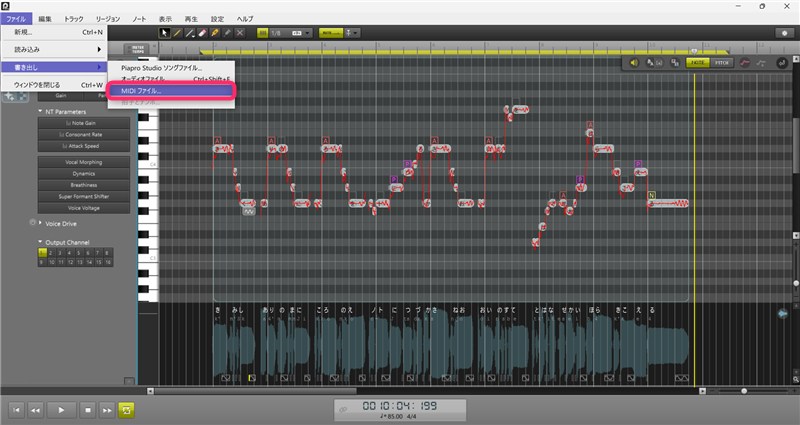Image resolution: width=800 pixels, height=425 pixels.
Task: Select MIDI ファイル... export option
Action: click(171, 91)
